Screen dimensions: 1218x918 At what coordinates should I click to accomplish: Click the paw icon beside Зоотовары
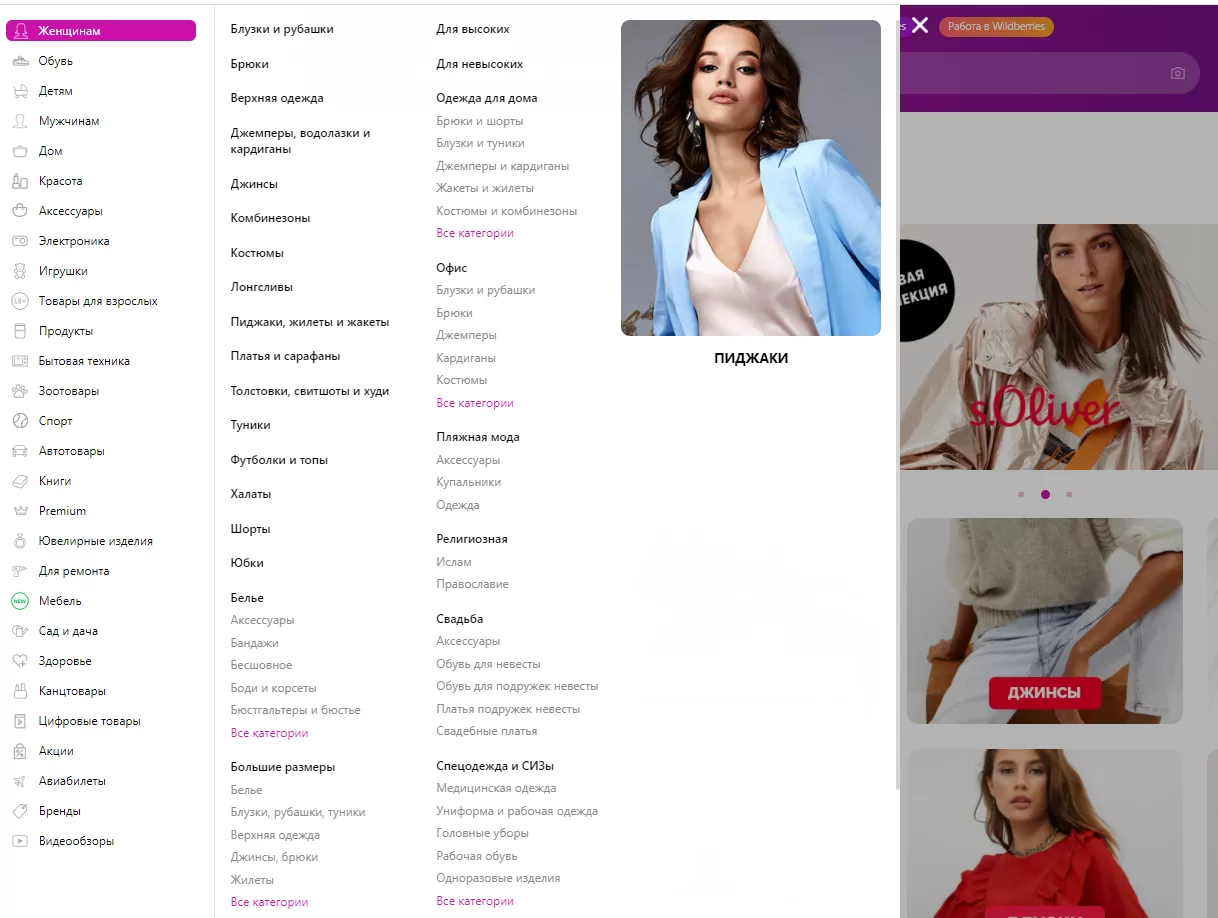coord(20,391)
